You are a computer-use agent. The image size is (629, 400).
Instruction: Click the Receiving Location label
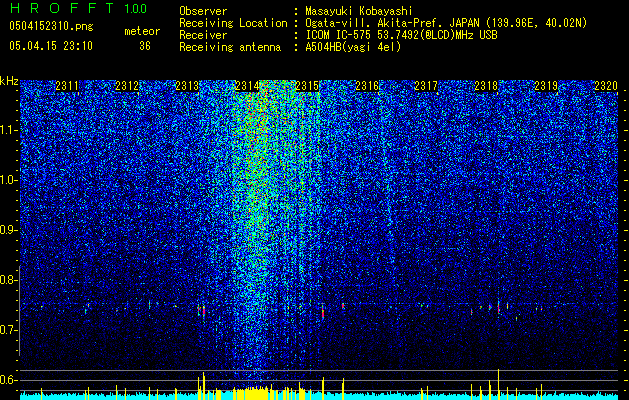pos(233,23)
